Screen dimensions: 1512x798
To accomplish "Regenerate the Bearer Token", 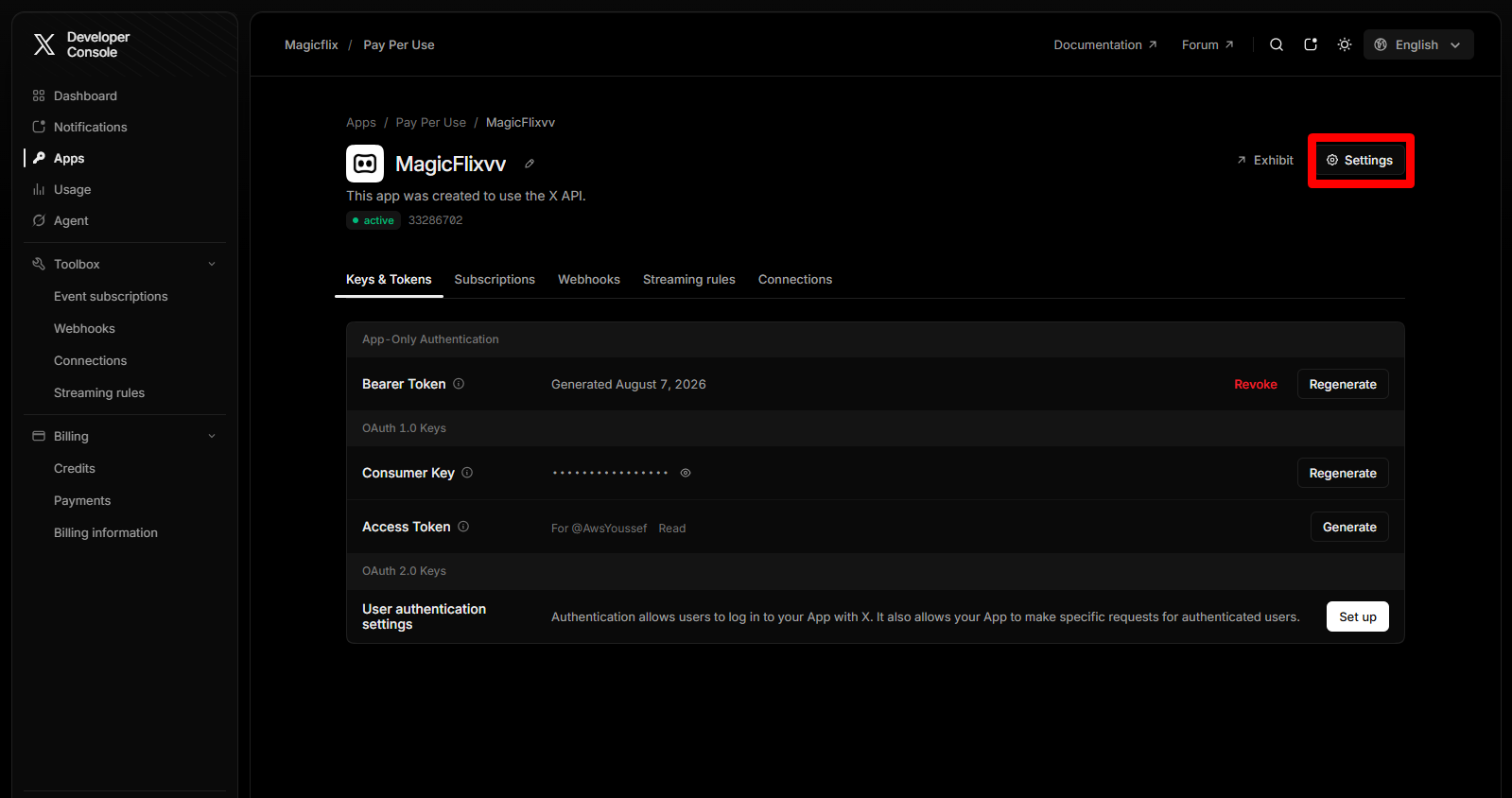I will click(x=1343, y=384).
